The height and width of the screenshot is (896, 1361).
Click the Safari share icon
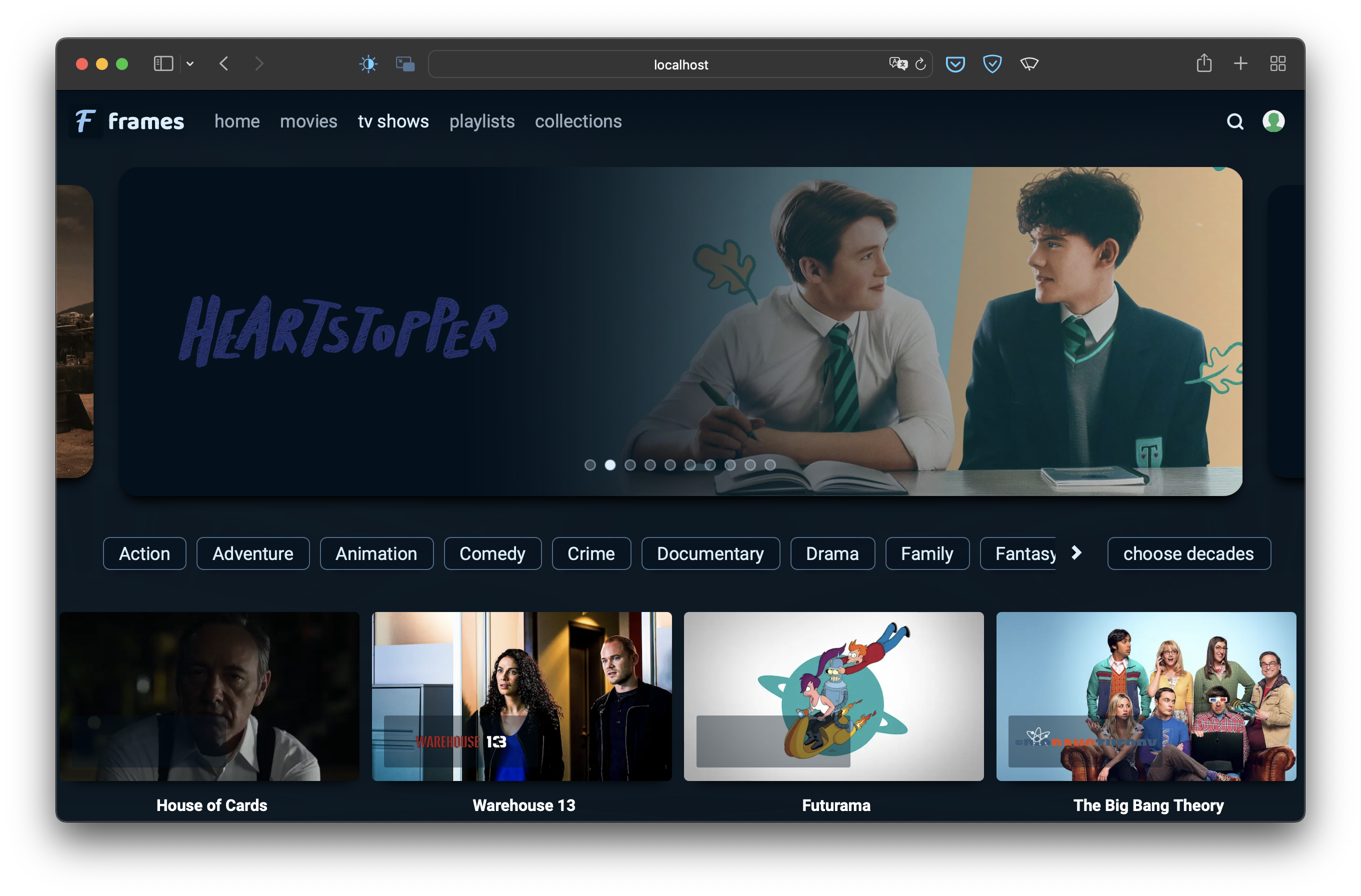point(1203,63)
